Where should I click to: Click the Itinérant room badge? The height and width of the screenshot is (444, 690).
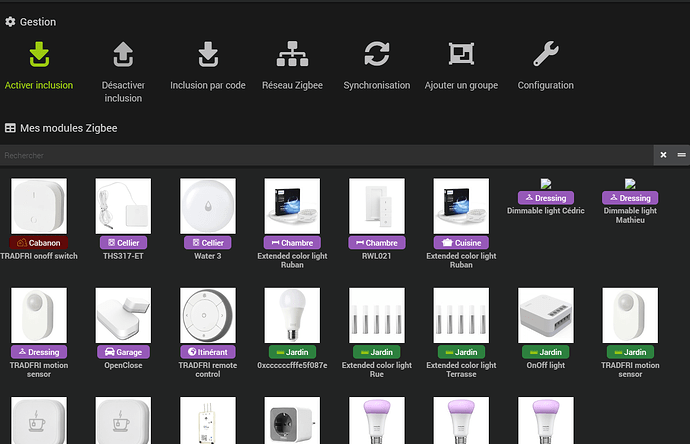208,352
